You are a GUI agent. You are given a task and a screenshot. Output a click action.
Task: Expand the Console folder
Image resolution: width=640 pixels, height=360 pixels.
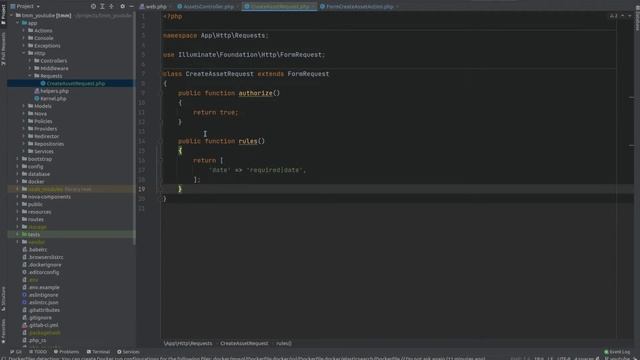click(x=23, y=38)
